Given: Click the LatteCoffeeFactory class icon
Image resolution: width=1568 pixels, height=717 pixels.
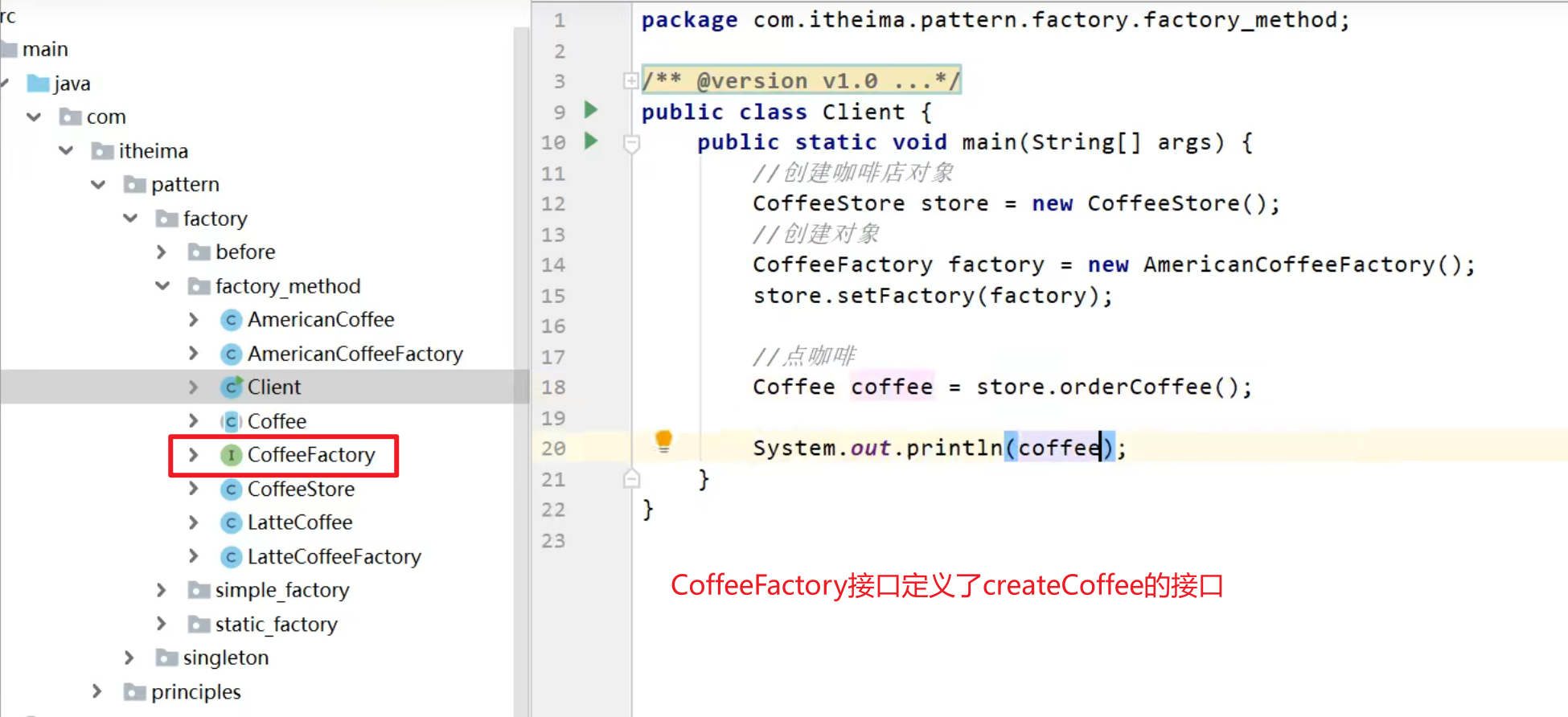Looking at the screenshot, I should [232, 556].
